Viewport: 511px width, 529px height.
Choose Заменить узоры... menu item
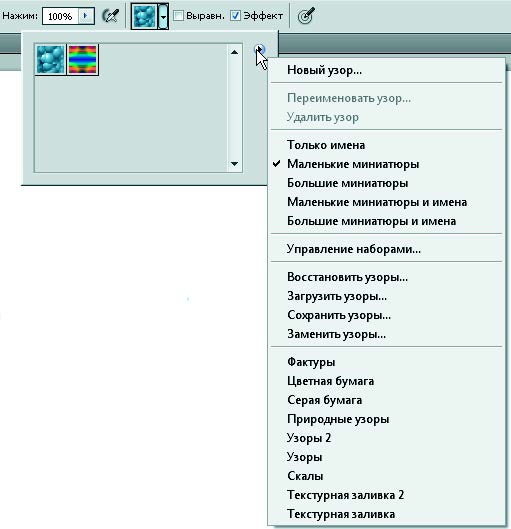pos(387,334)
